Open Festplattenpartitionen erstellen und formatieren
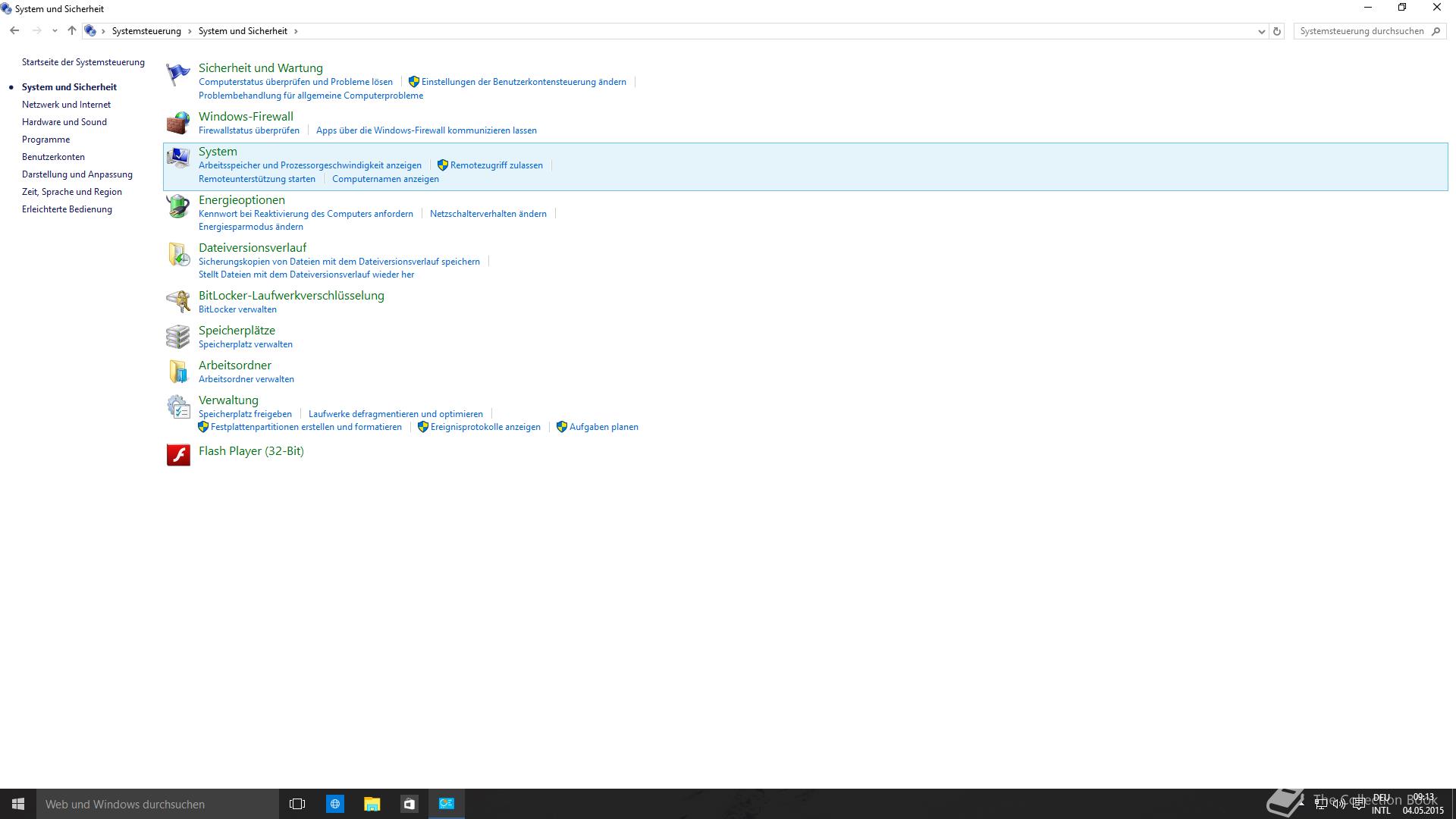Image resolution: width=1456 pixels, height=819 pixels. point(306,427)
